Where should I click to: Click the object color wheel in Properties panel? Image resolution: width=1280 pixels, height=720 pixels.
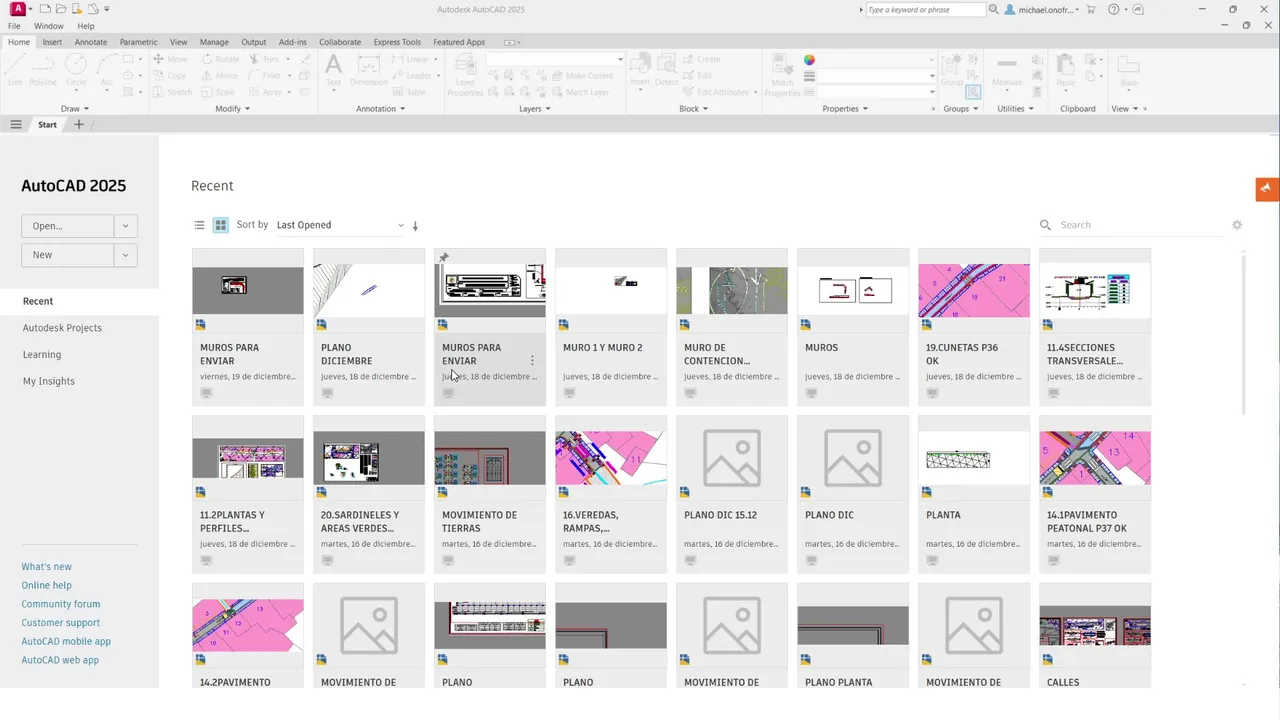point(810,60)
